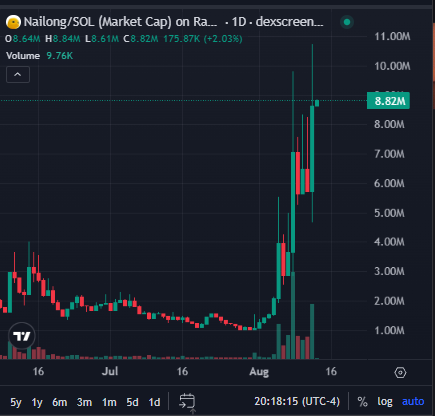
Task: Click the Aug label on time axis
Action: (x=259, y=371)
